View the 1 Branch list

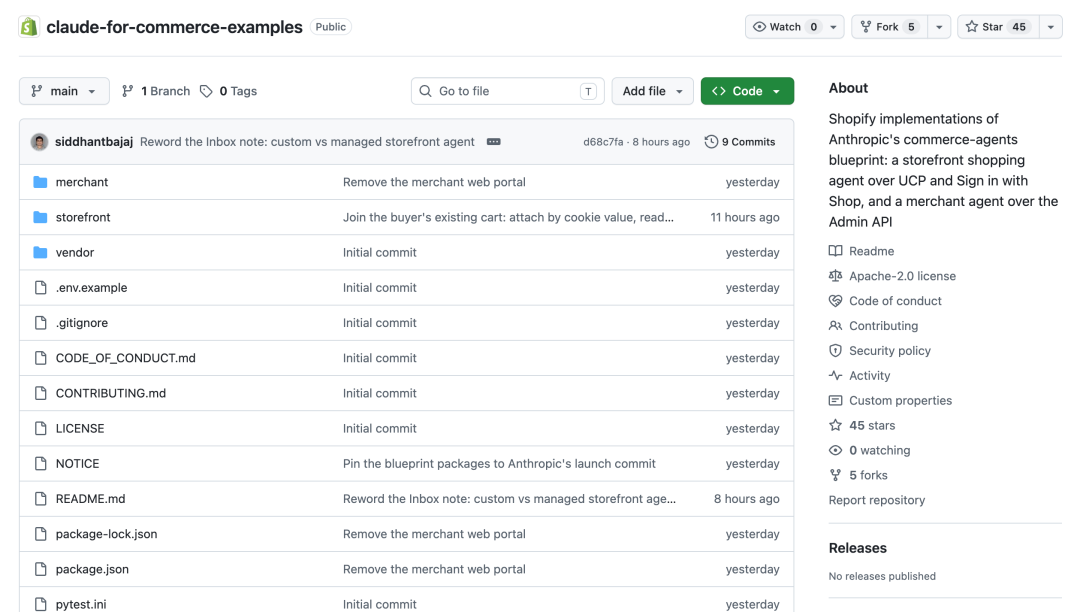pyautogui.click(x=156, y=91)
